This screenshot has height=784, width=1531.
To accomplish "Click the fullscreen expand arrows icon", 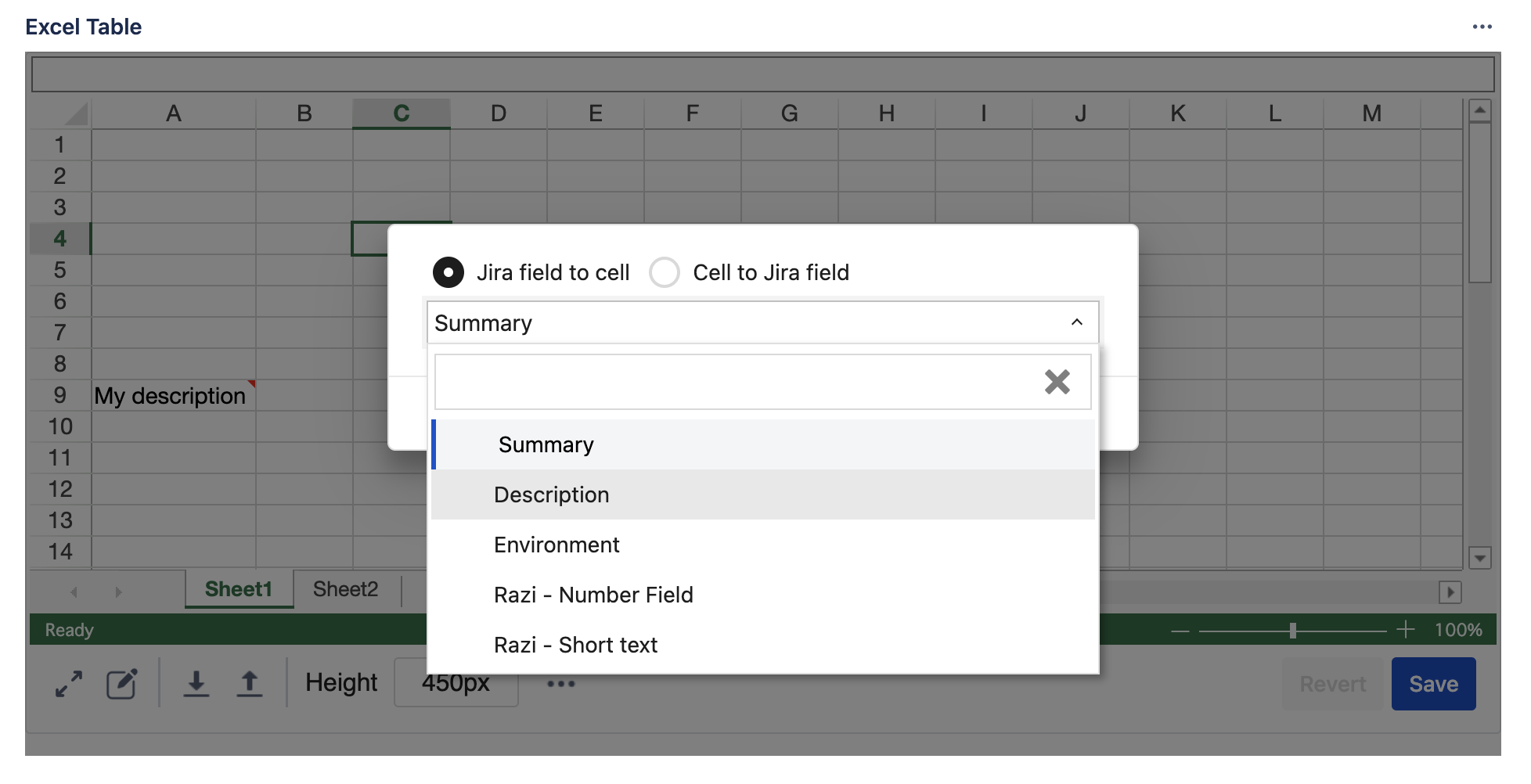I will pyautogui.click(x=69, y=684).
